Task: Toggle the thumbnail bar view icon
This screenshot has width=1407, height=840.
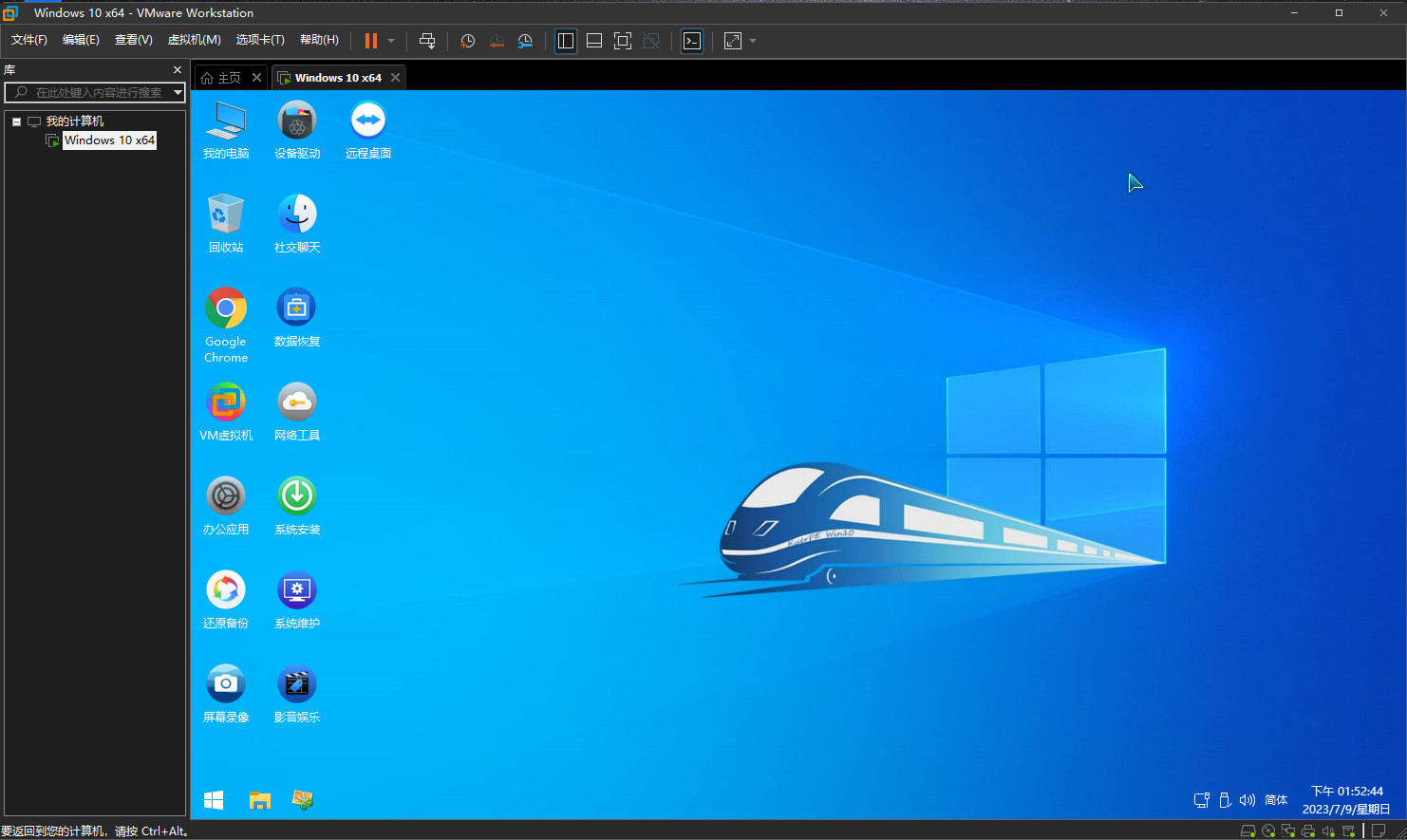Action: pos(594,41)
